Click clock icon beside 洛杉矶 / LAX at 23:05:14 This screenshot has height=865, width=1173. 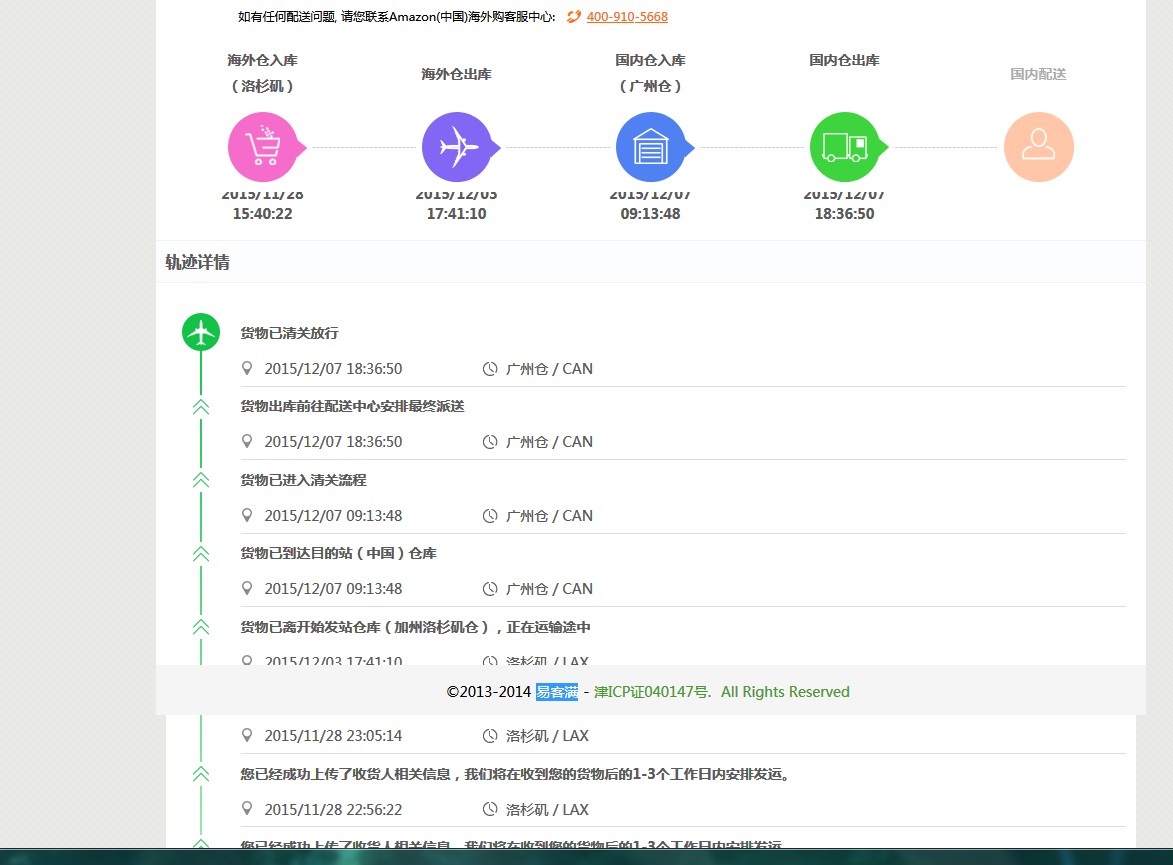(490, 736)
